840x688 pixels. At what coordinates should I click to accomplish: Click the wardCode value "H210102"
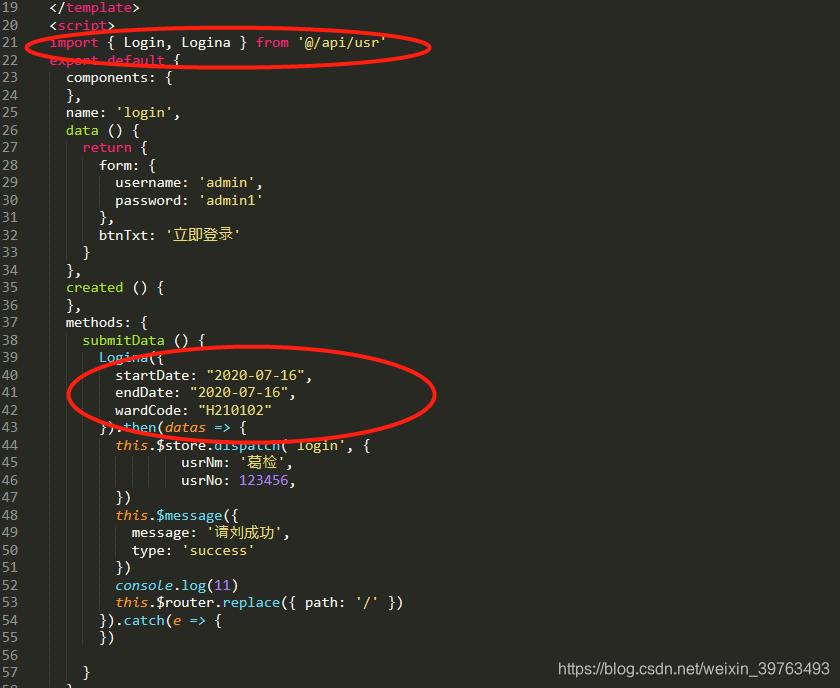[x=235, y=410]
